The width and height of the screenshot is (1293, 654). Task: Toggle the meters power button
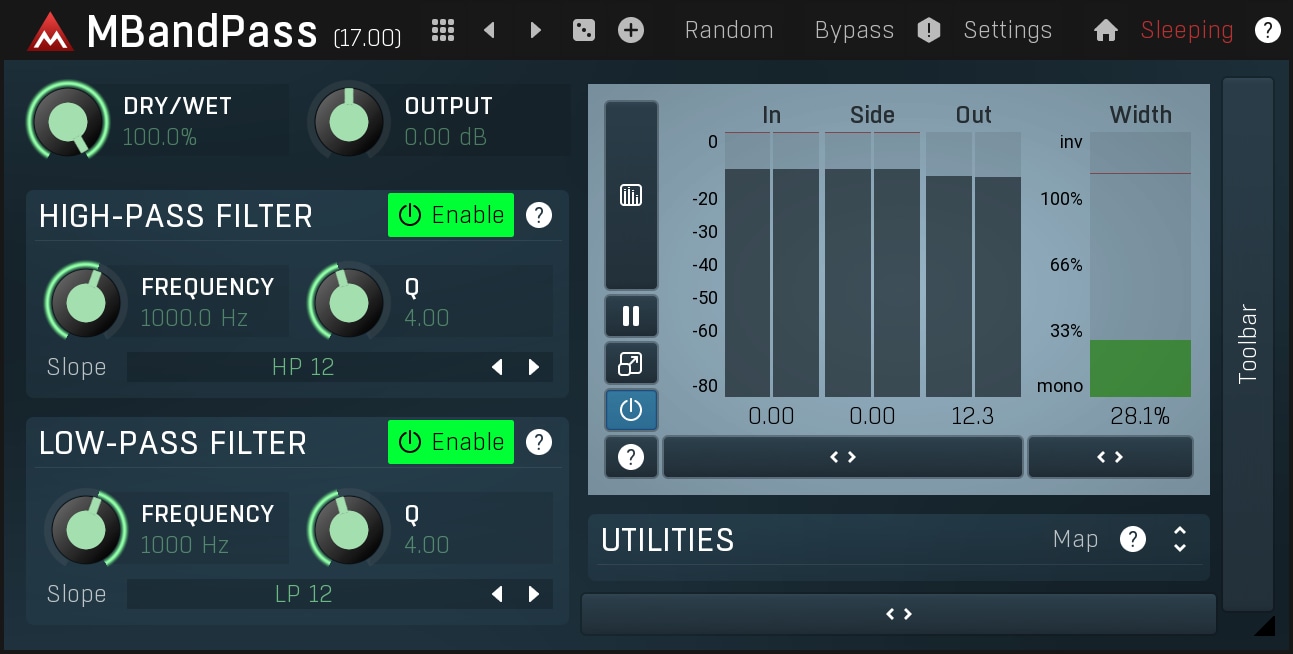[x=631, y=409]
